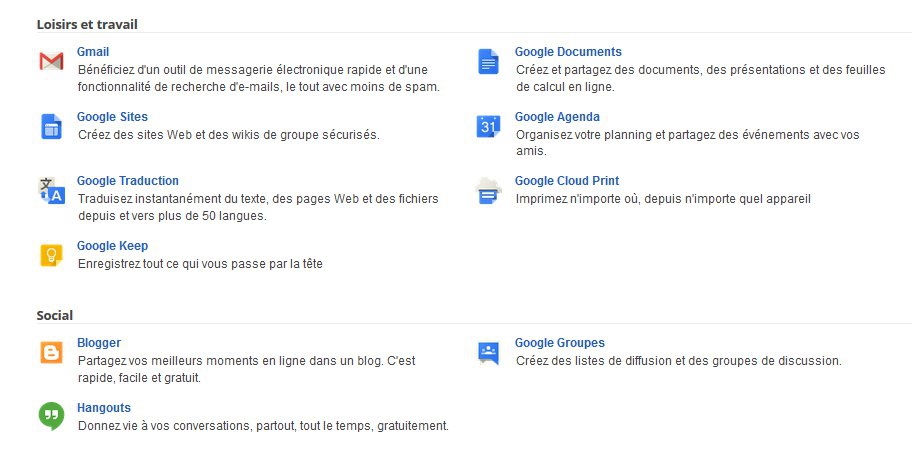The image size is (919, 465).
Task: Follow the Google Cloud Print link
Action: click(x=567, y=181)
